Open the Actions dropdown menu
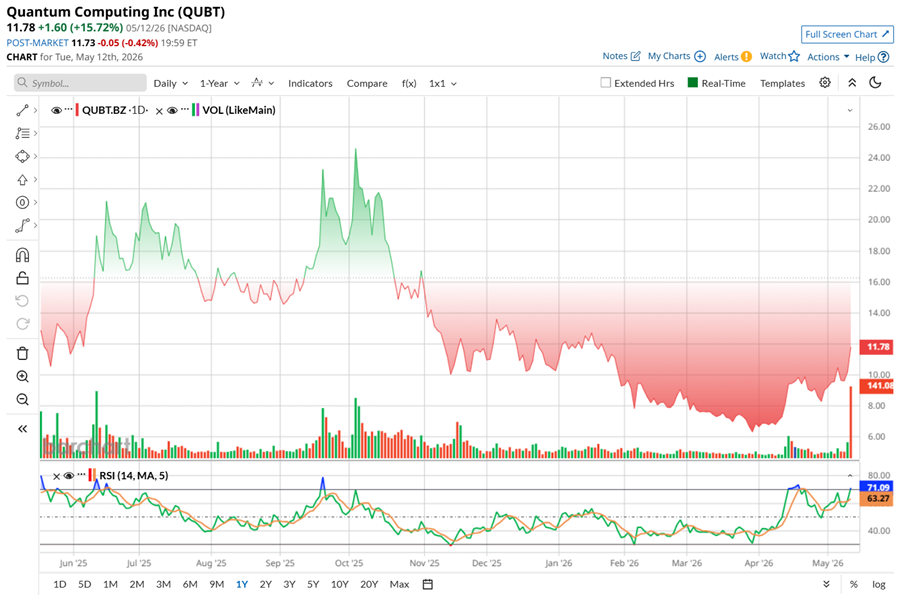The width and height of the screenshot is (902, 595). coord(828,57)
